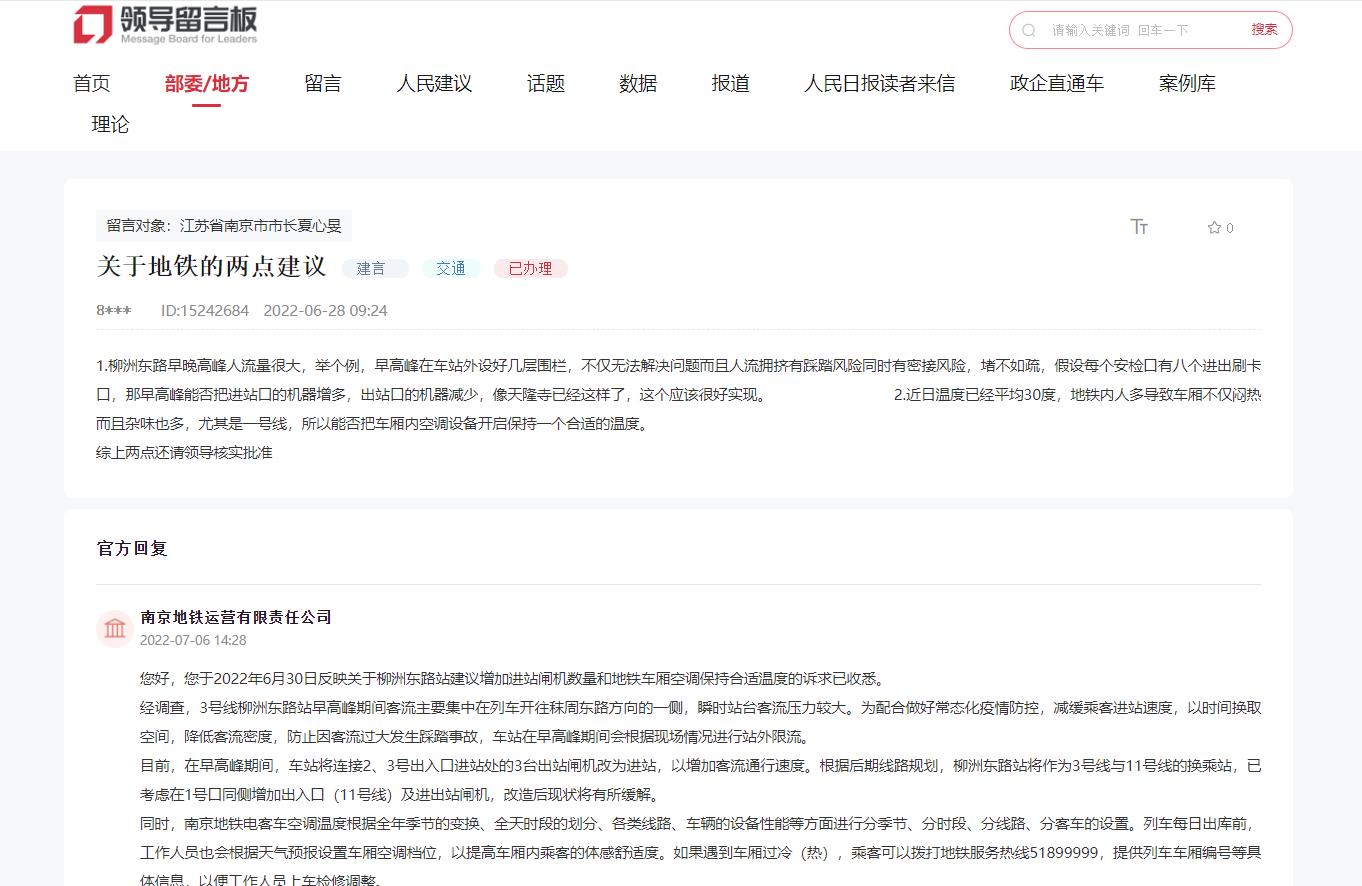Viewport: 1362px width, 886px height.
Task: Open 人民日报读者来信 in navigation
Action: (x=879, y=84)
